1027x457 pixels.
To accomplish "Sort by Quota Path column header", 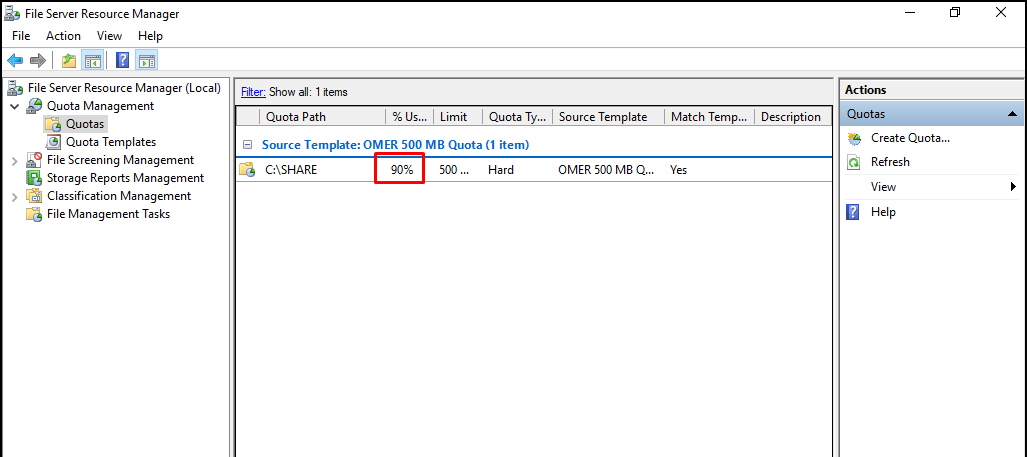I will point(323,117).
